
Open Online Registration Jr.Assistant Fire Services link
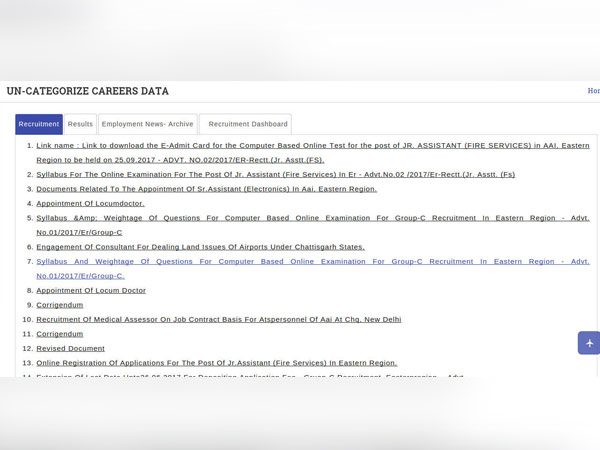(x=217, y=363)
